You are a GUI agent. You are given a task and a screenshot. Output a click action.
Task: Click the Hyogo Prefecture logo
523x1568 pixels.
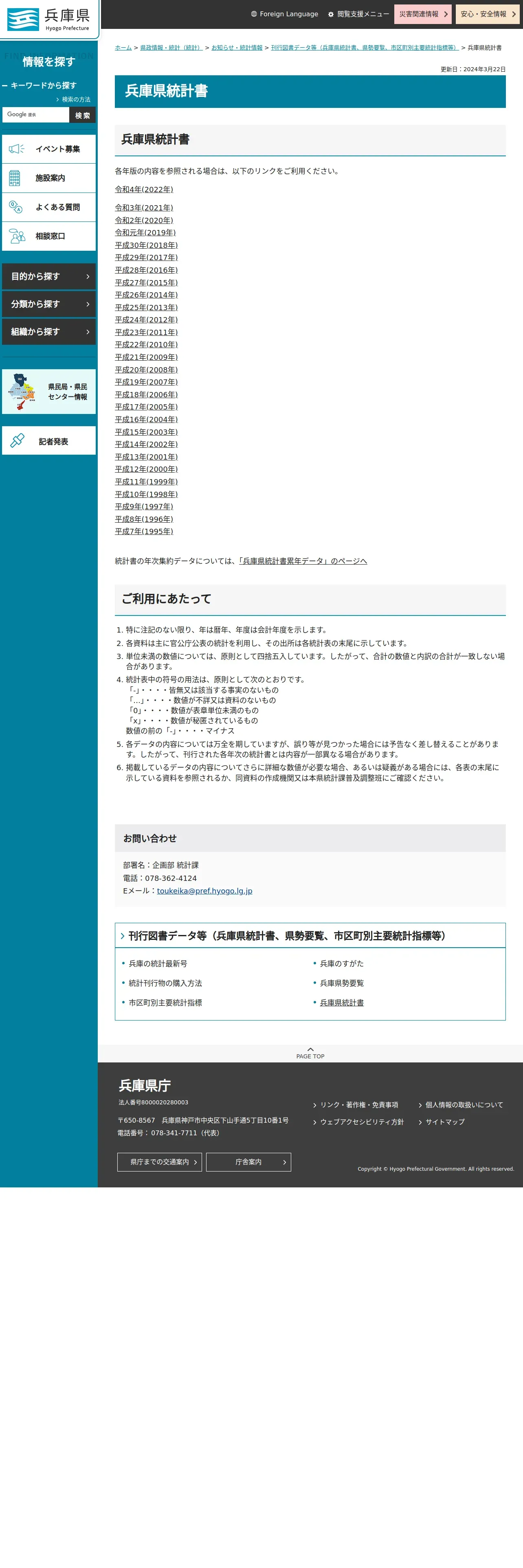tap(49, 20)
